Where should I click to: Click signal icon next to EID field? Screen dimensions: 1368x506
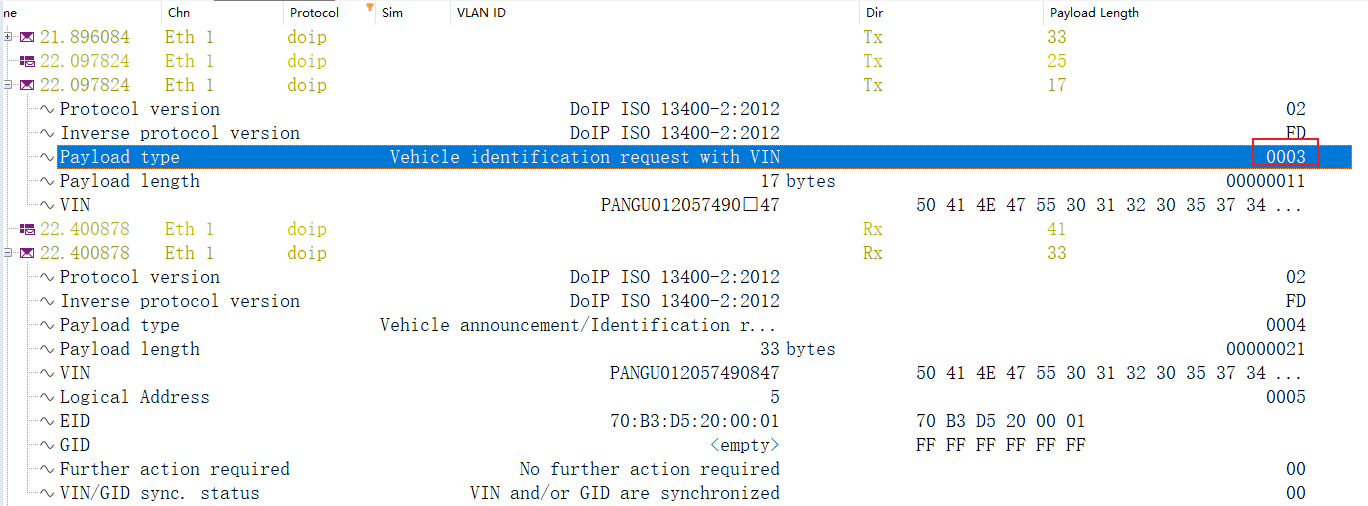click(x=48, y=421)
